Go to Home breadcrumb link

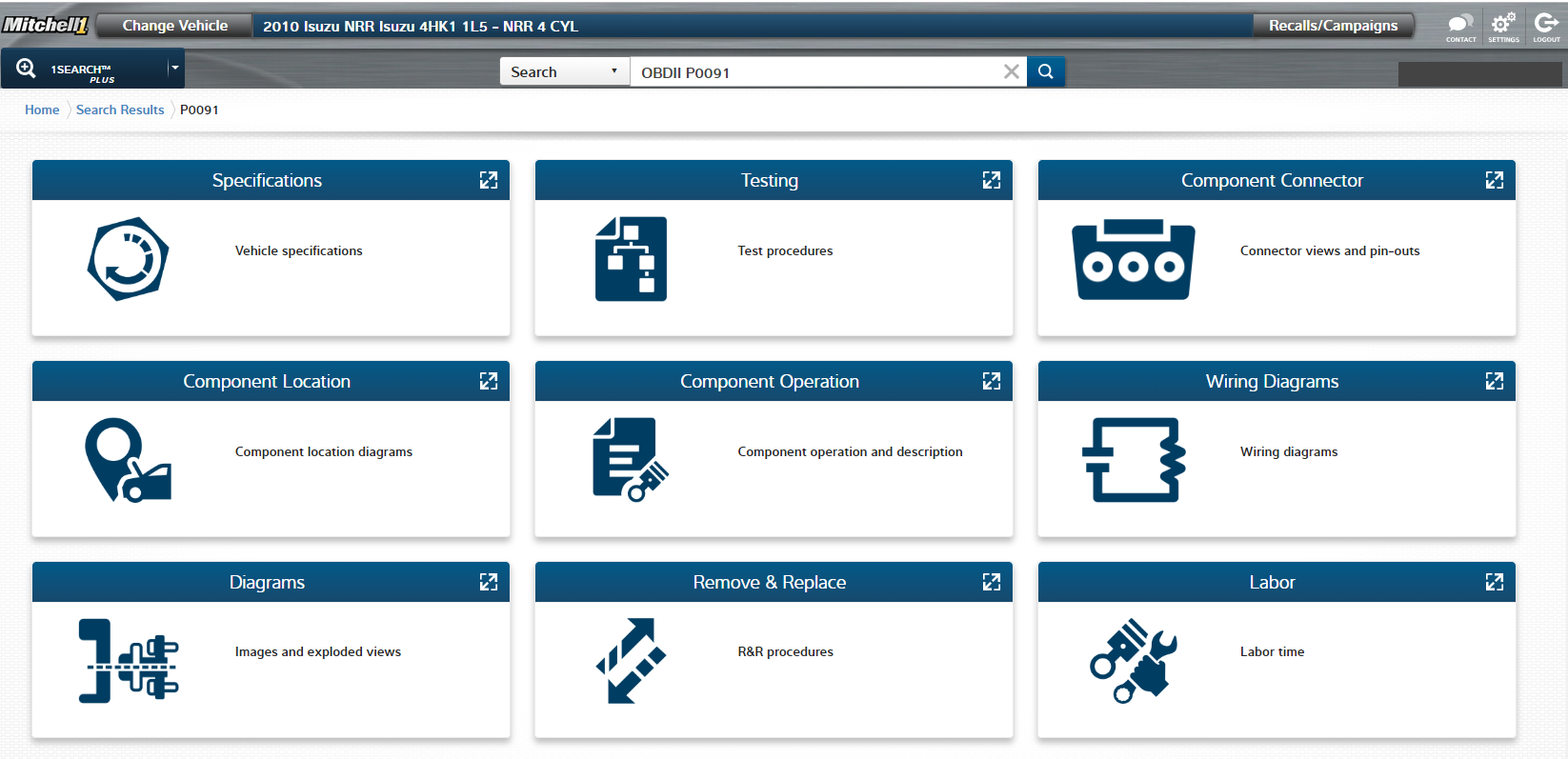click(42, 110)
